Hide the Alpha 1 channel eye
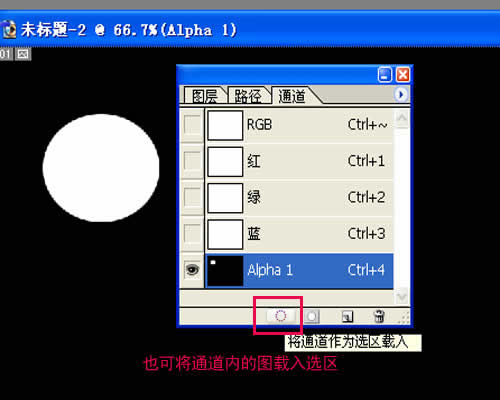500x400 pixels. (192, 270)
